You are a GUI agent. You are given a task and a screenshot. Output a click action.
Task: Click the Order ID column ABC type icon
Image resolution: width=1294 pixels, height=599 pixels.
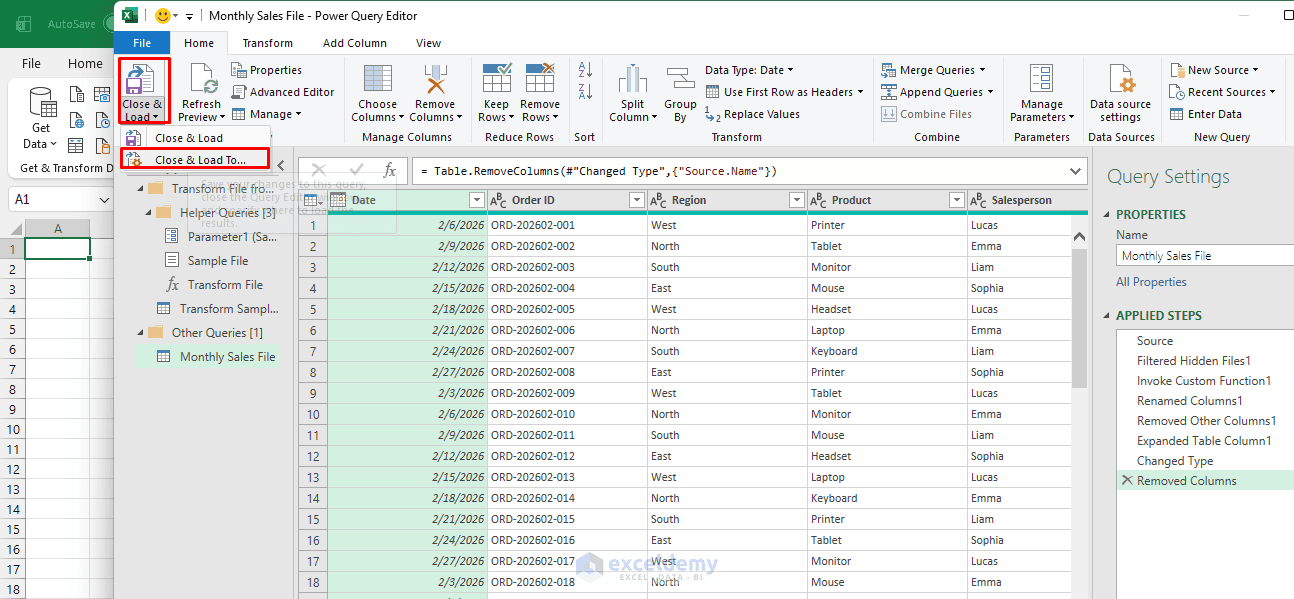(498, 200)
